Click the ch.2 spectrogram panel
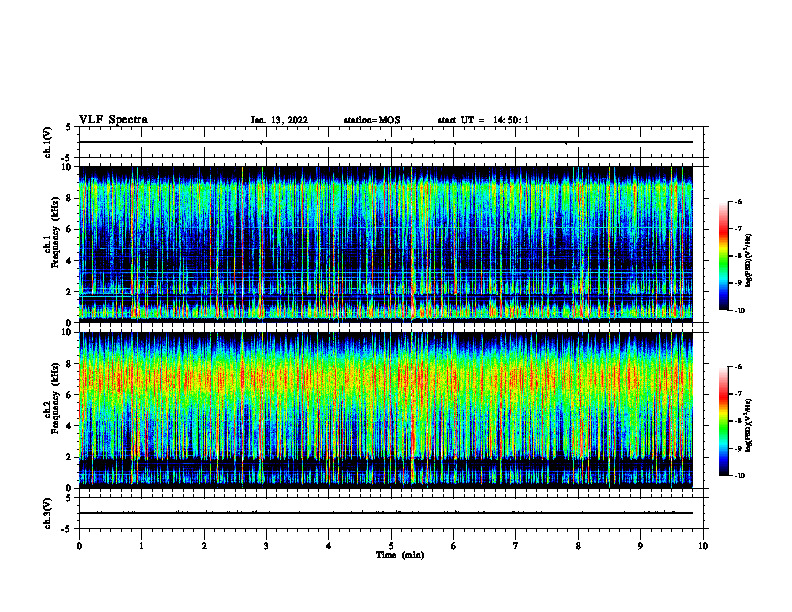This screenshot has height=612, width=792. click(385, 410)
